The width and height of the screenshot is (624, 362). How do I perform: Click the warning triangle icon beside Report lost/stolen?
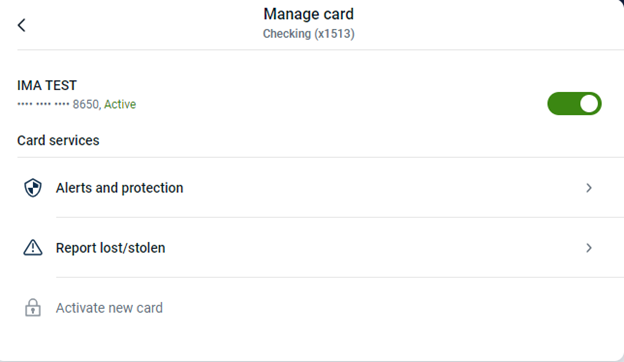coord(33,248)
